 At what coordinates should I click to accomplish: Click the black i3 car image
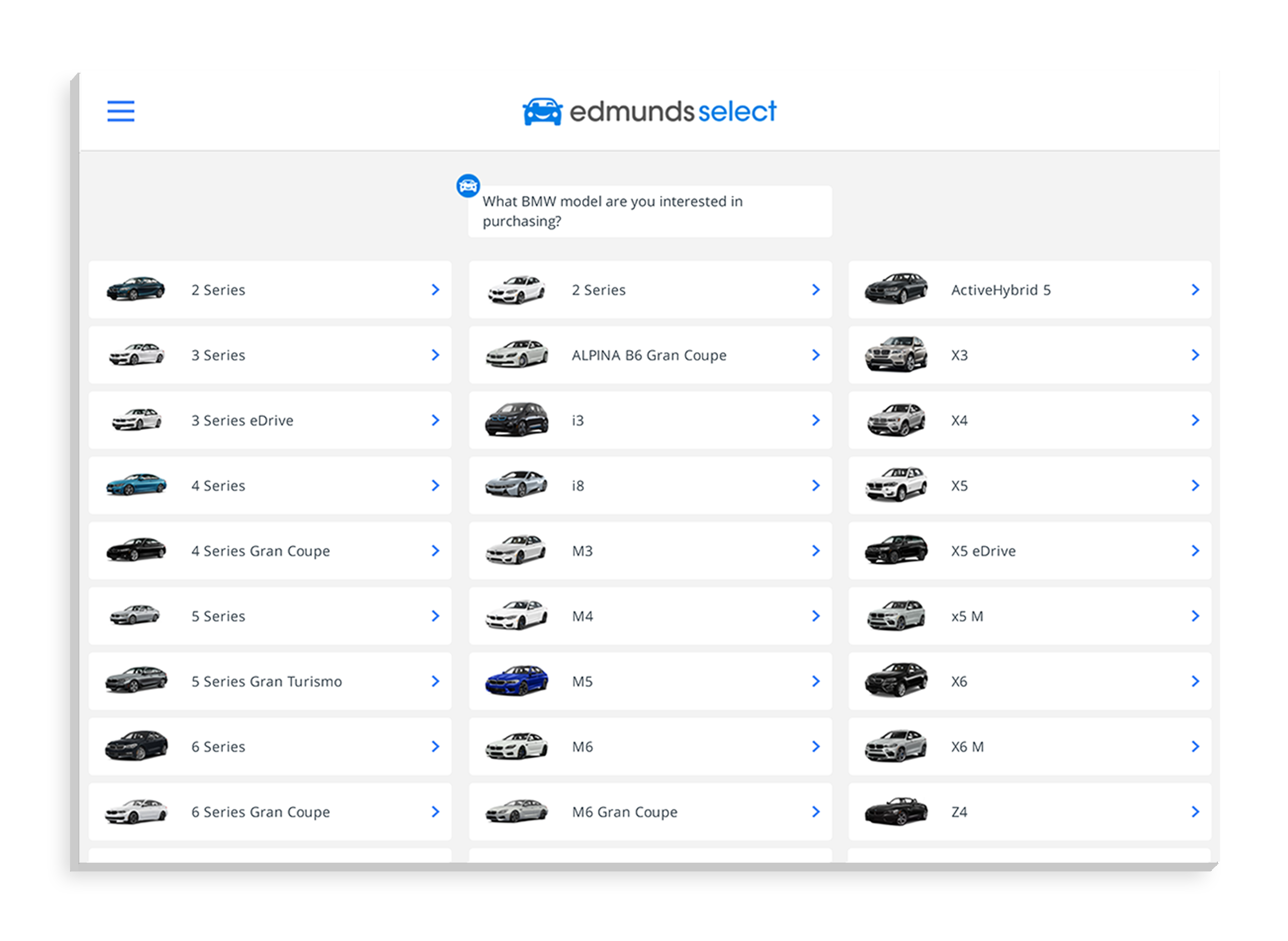tap(516, 420)
